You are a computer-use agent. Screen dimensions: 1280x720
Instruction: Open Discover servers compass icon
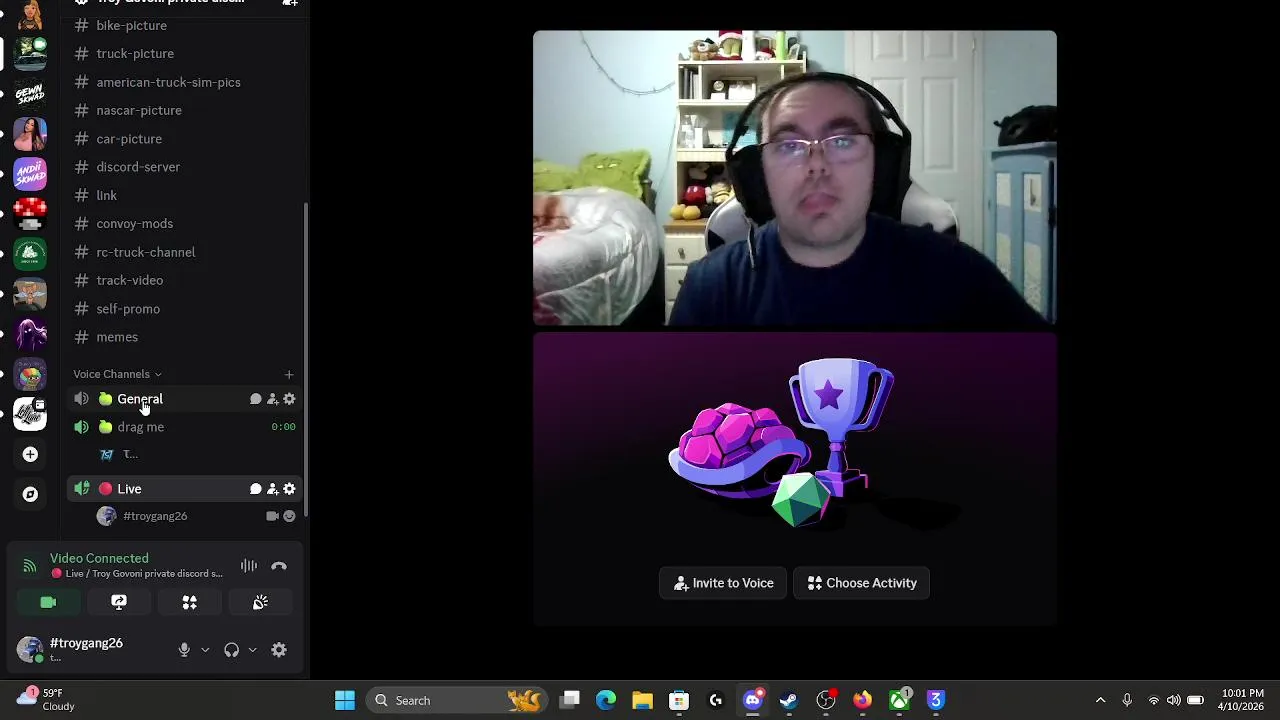tap(30, 494)
